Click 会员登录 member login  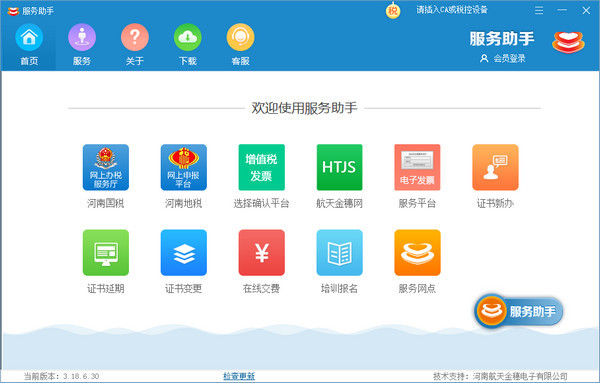click(x=503, y=59)
